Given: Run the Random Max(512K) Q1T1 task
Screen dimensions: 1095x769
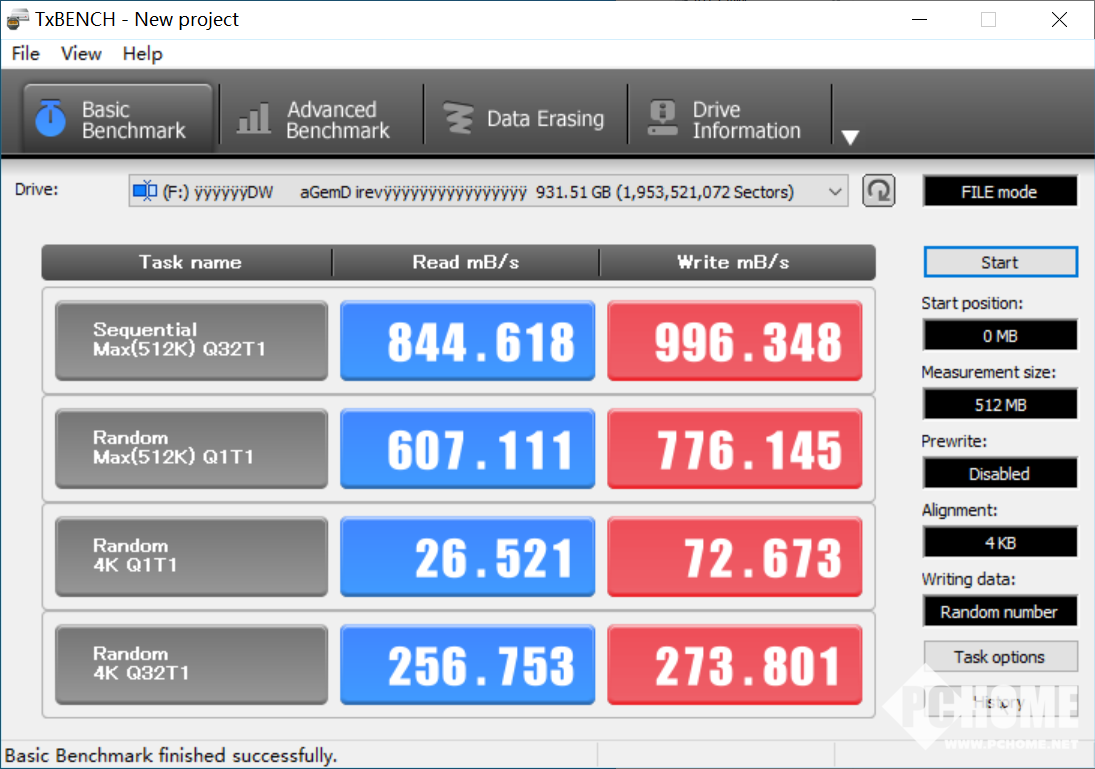Looking at the screenshot, I should coord(191,448).
